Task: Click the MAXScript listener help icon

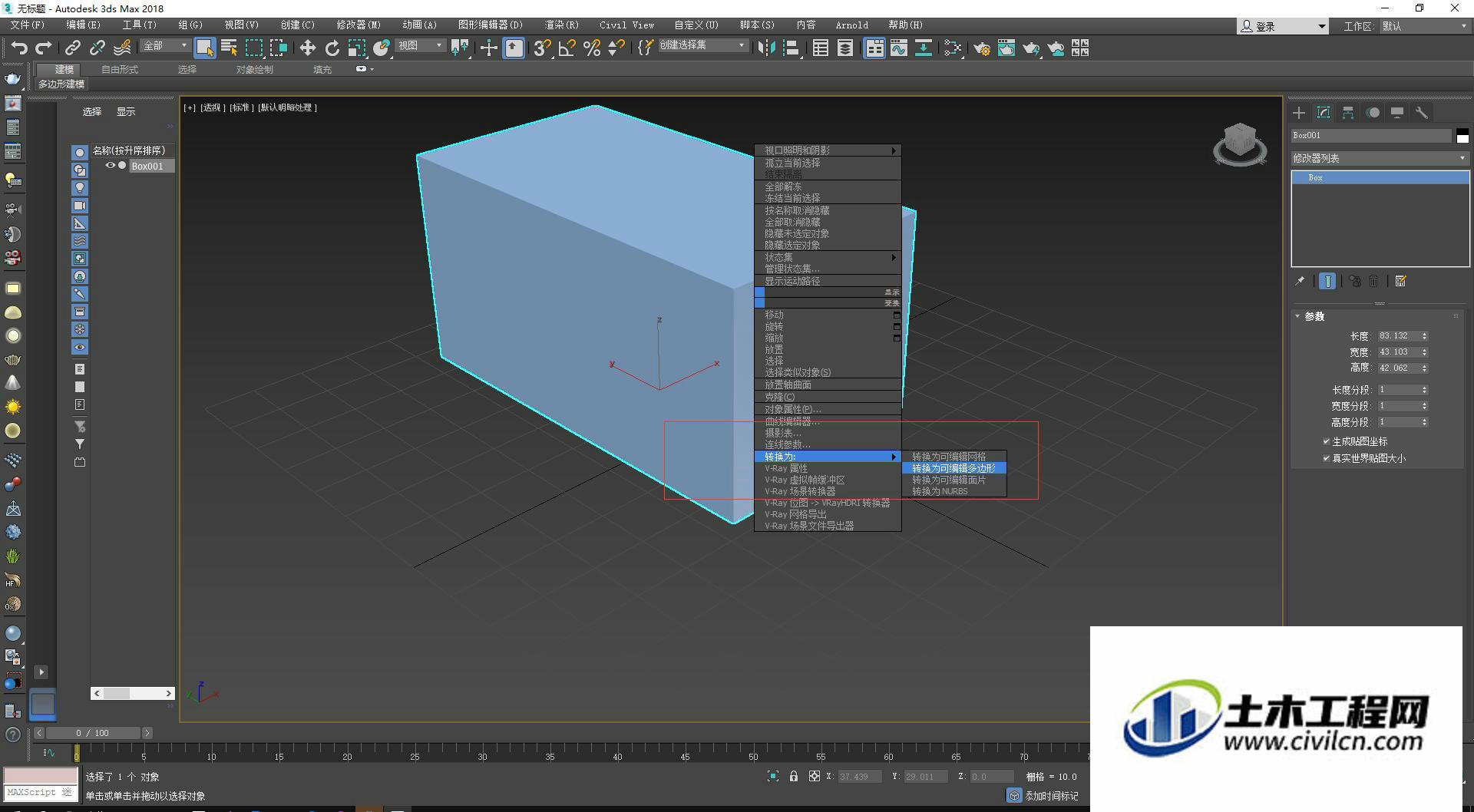Action: point(12,735)
